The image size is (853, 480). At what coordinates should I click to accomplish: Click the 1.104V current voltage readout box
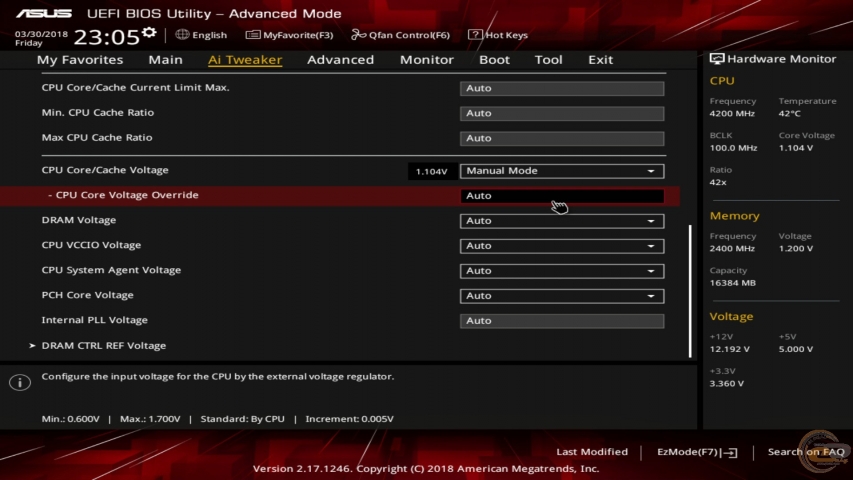click(431, 171)
